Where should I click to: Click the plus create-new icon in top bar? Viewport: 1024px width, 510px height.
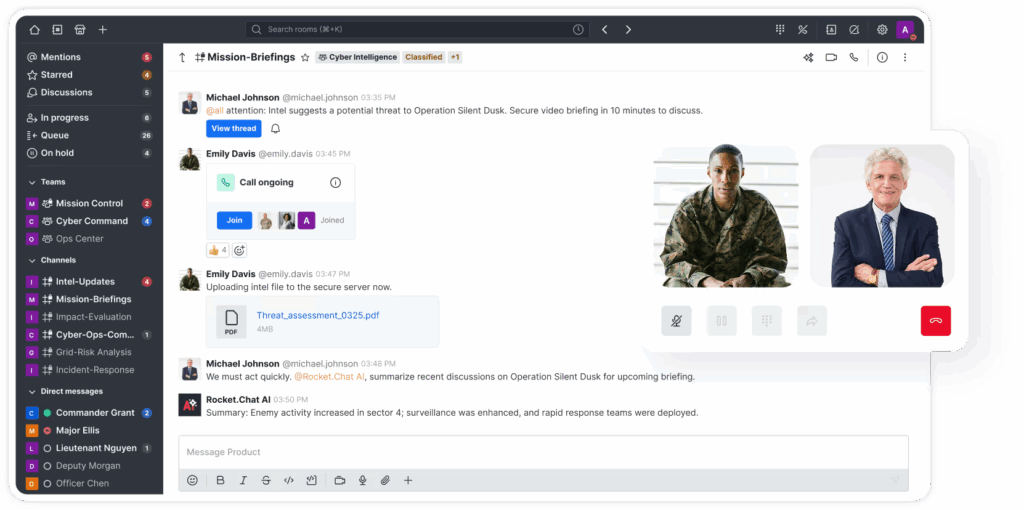[103, 29]
